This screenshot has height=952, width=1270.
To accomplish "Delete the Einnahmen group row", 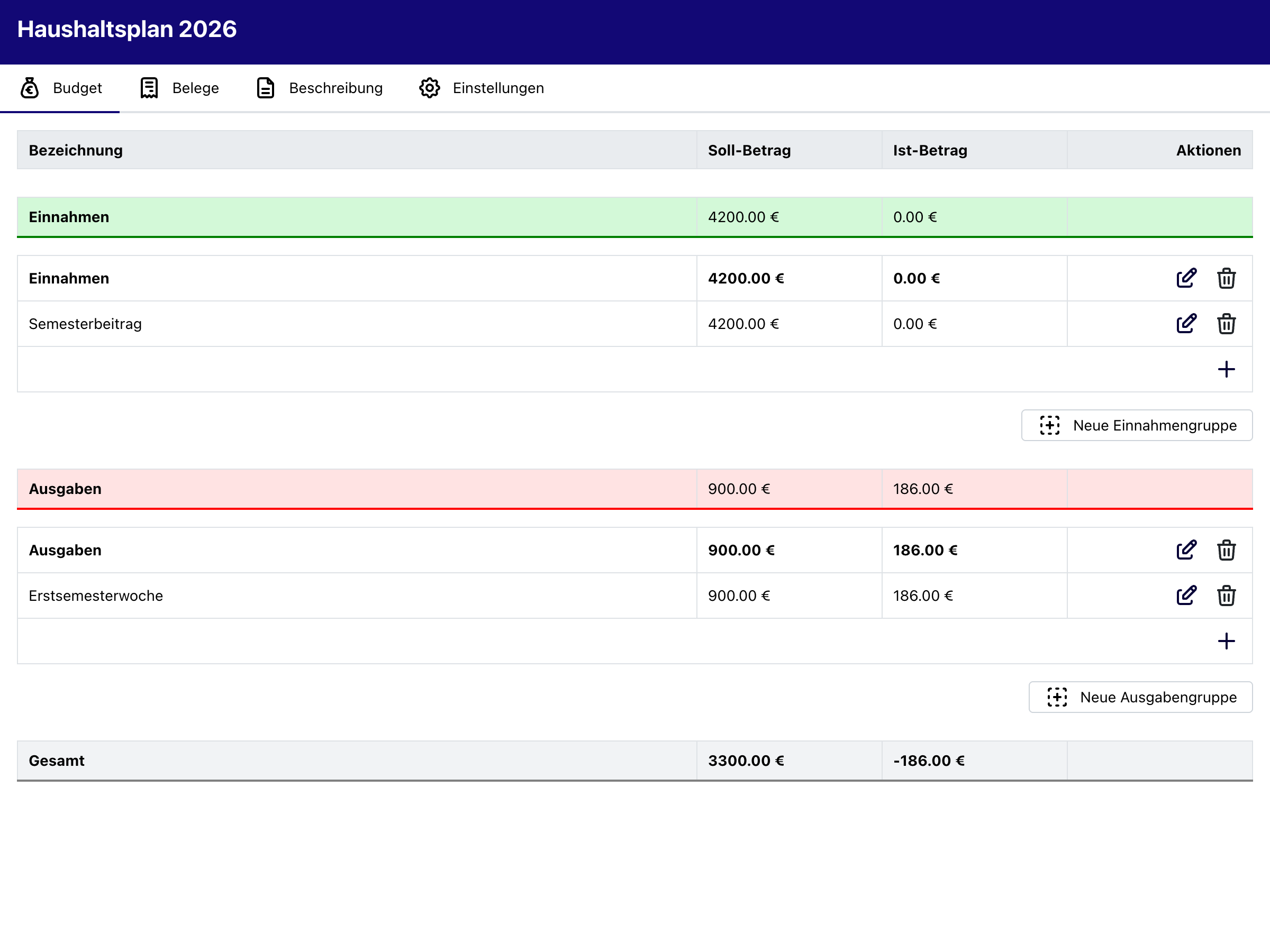I will coord(1227,278).
